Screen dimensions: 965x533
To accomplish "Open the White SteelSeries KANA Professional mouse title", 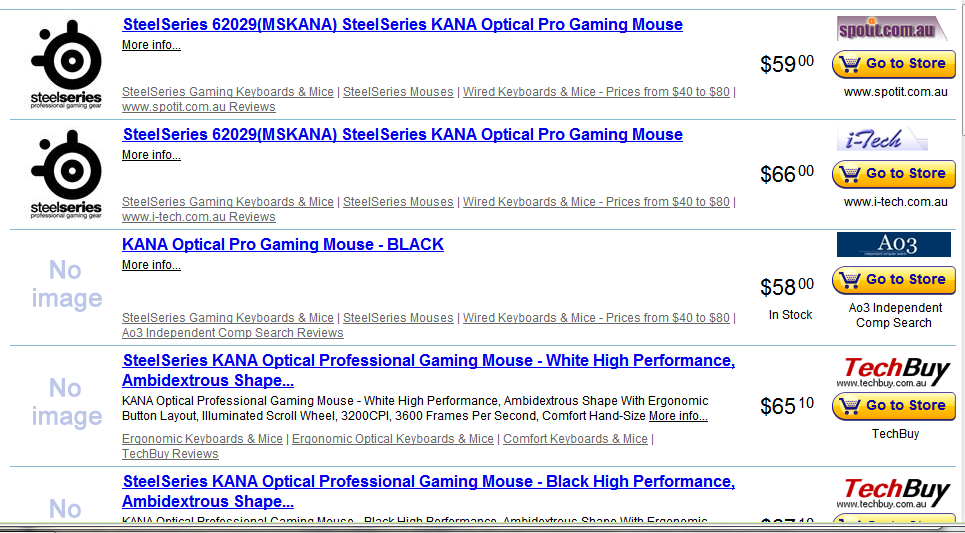I will [x=428, y=370].
